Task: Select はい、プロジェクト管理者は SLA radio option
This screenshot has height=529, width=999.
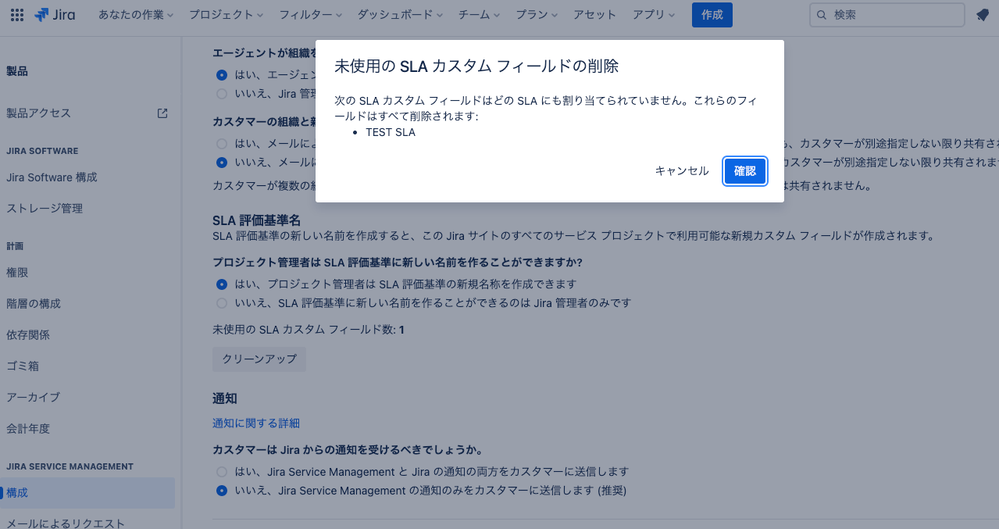Action: 222,284
